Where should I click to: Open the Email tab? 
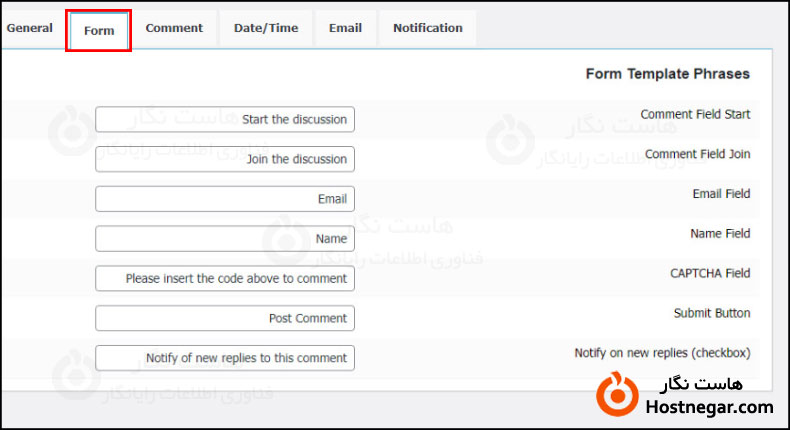pos(345,28)
